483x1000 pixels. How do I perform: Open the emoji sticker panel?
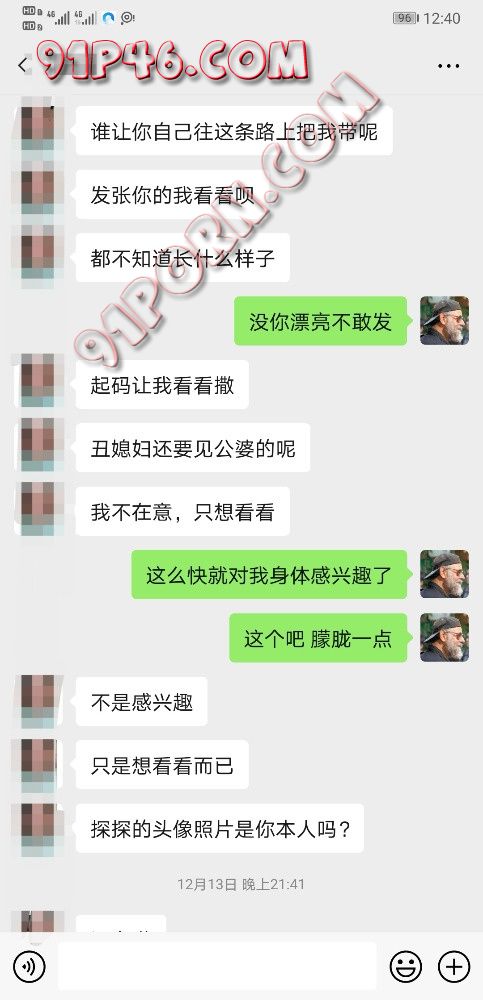tap(406, 967)
